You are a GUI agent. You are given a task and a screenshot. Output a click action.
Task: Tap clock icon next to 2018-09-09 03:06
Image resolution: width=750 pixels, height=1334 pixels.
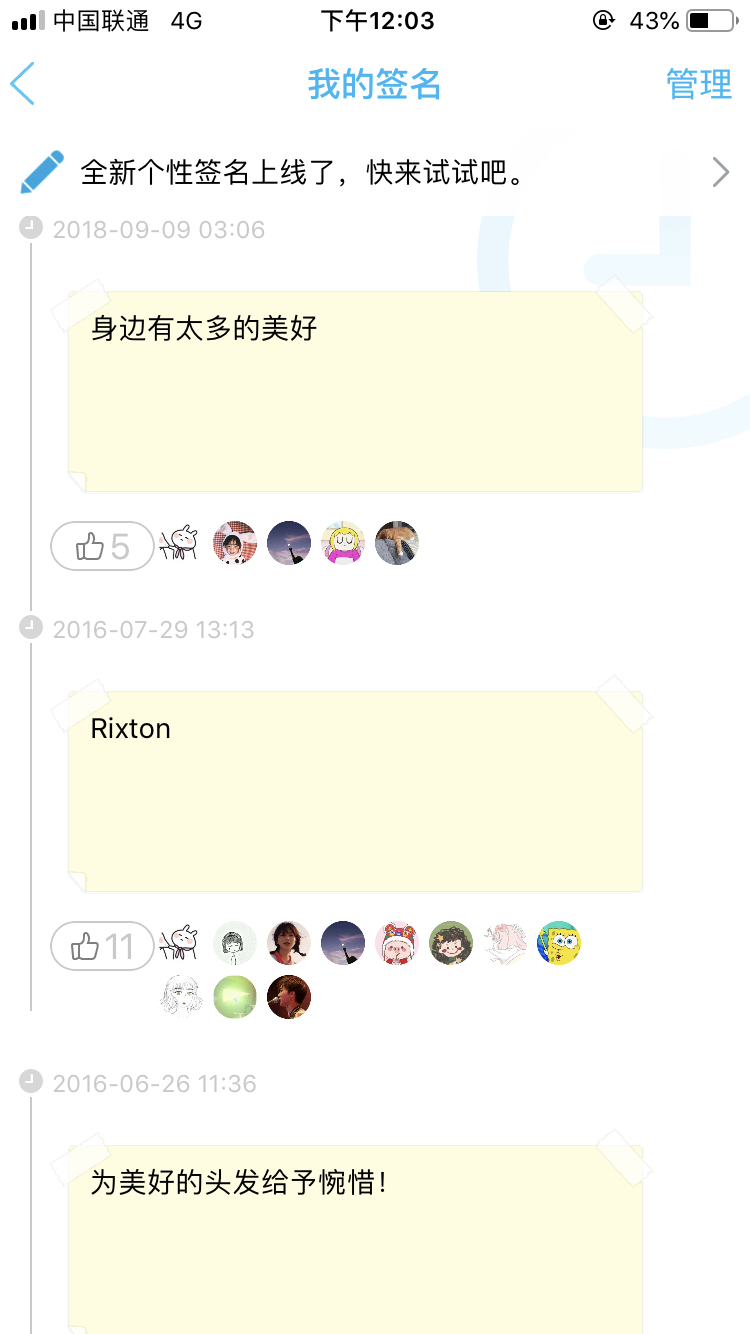pos(32,229)
